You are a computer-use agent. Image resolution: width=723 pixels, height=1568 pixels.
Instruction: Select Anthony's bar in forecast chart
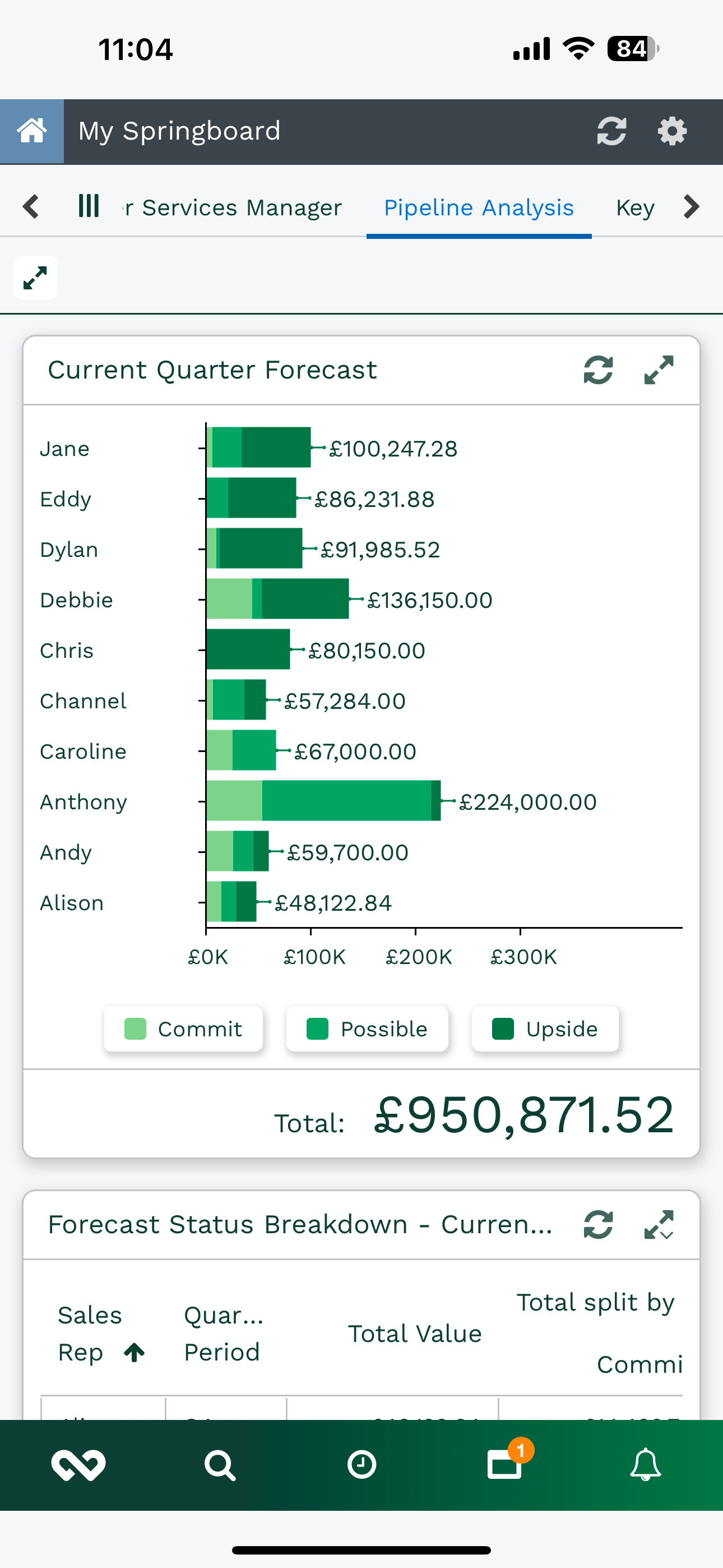(x=323, y=801)
